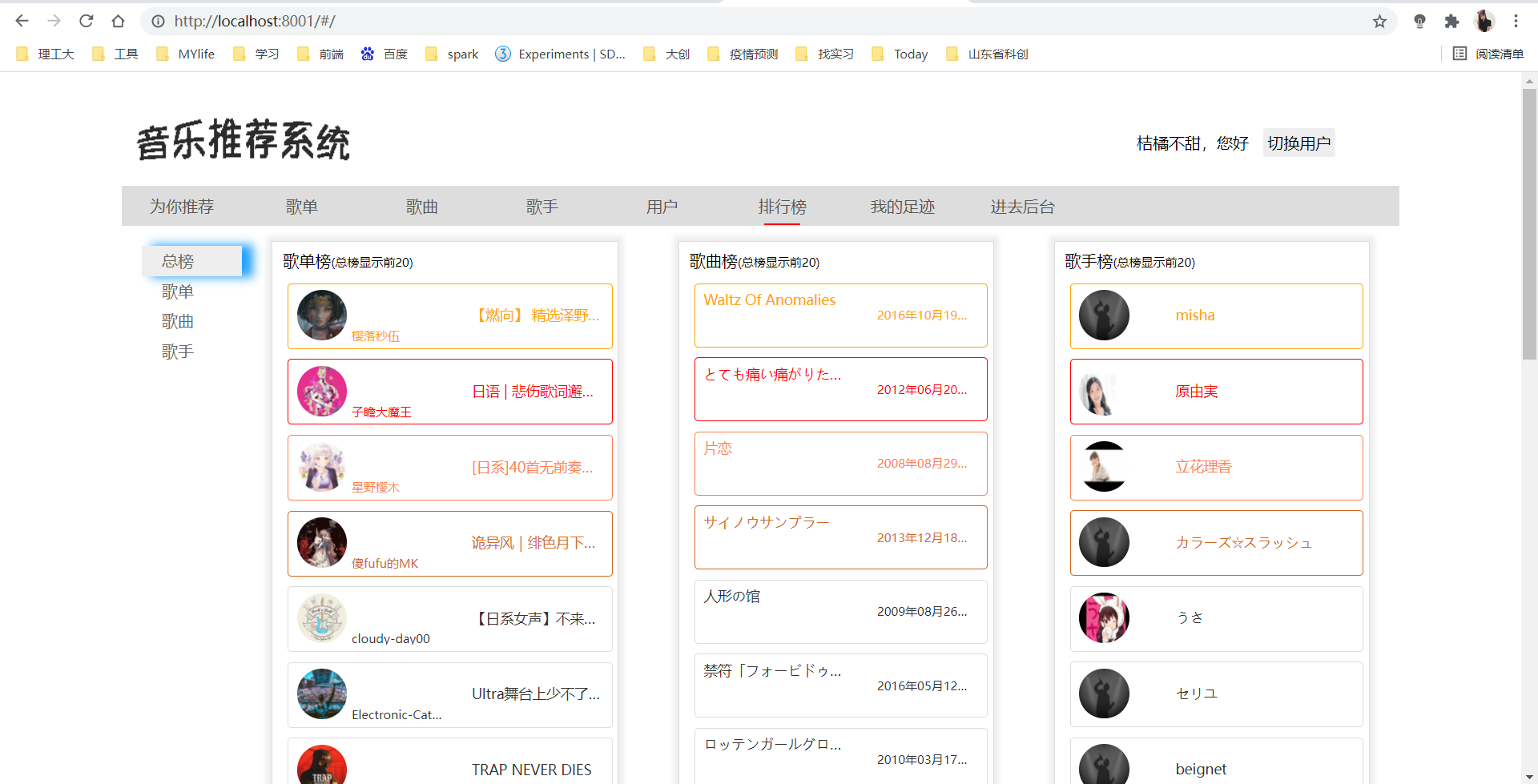Click cover image of 子瞻大魔王 playlist

click(x=322, y=391)
